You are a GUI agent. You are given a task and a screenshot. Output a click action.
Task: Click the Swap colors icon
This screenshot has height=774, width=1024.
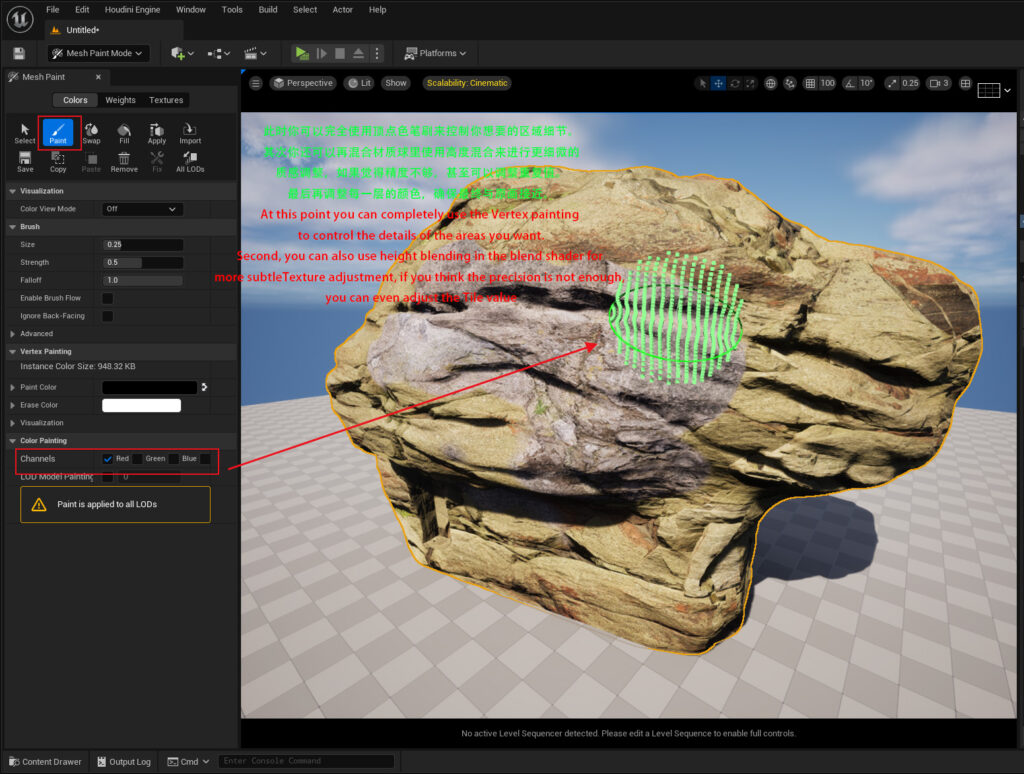coord(91,132)
